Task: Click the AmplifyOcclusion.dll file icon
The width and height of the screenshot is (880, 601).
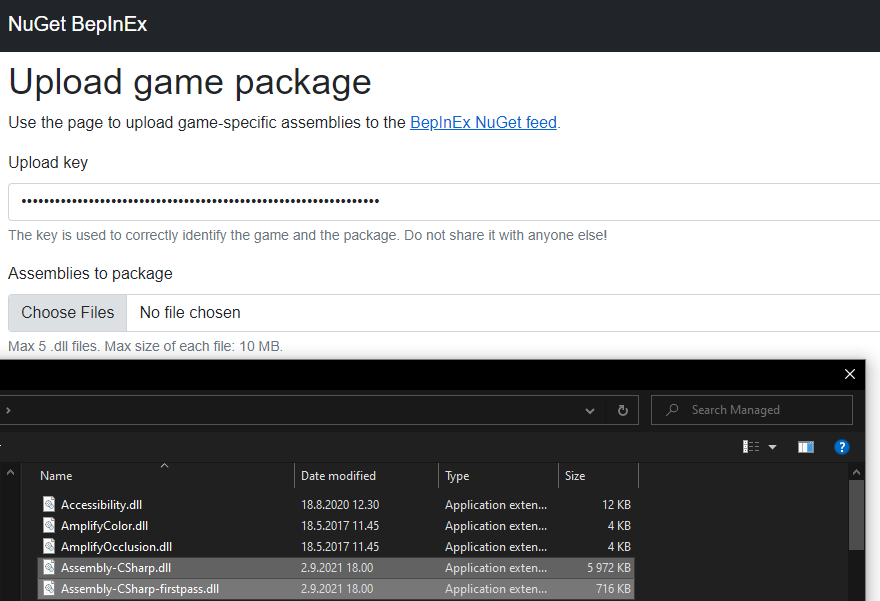Action: click(49, 547)
